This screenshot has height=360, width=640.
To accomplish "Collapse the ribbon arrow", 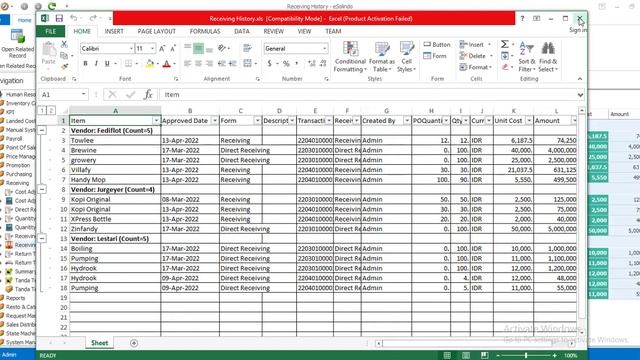I will (580, 79).
